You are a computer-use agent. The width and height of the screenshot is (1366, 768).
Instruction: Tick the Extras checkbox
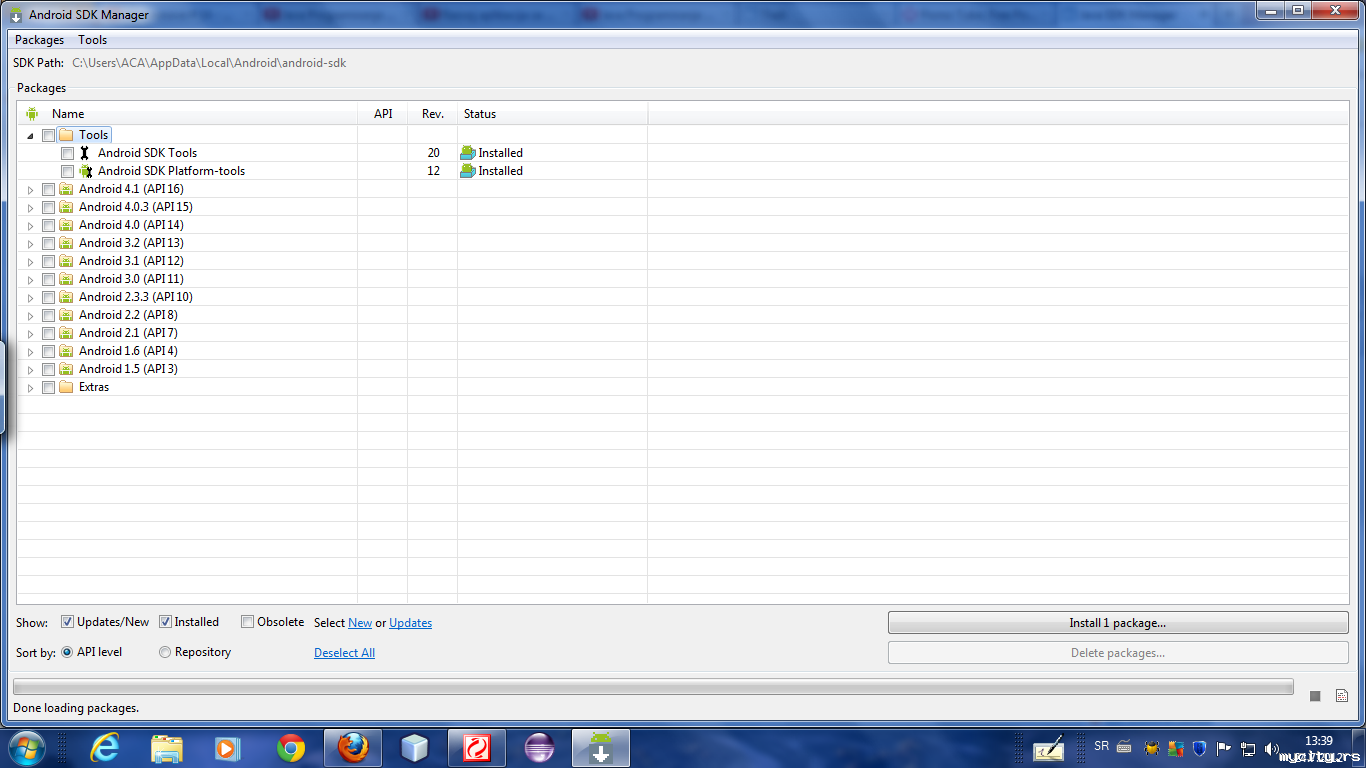click(x=48, y=388)
